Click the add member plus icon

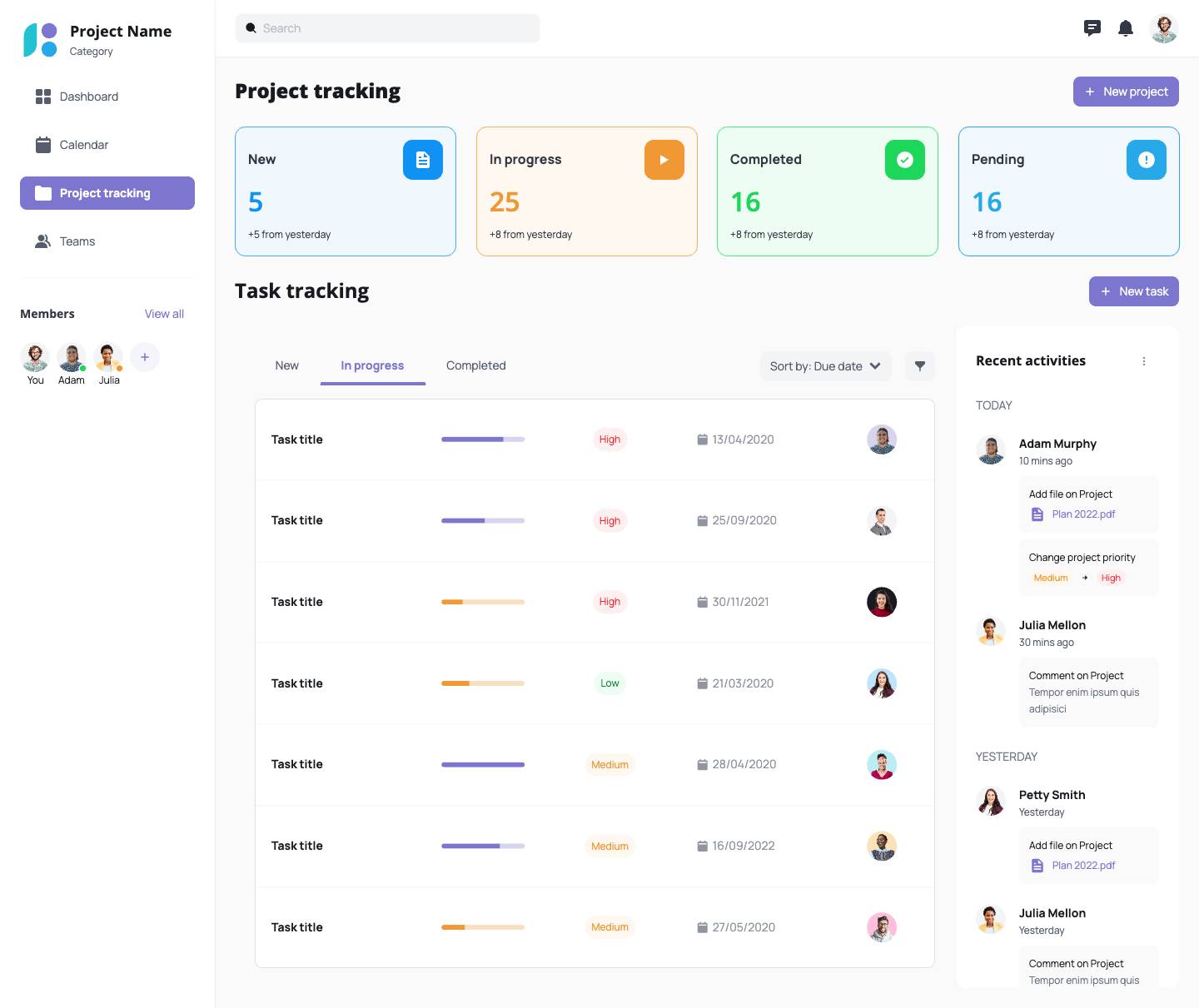coord(145,357)
